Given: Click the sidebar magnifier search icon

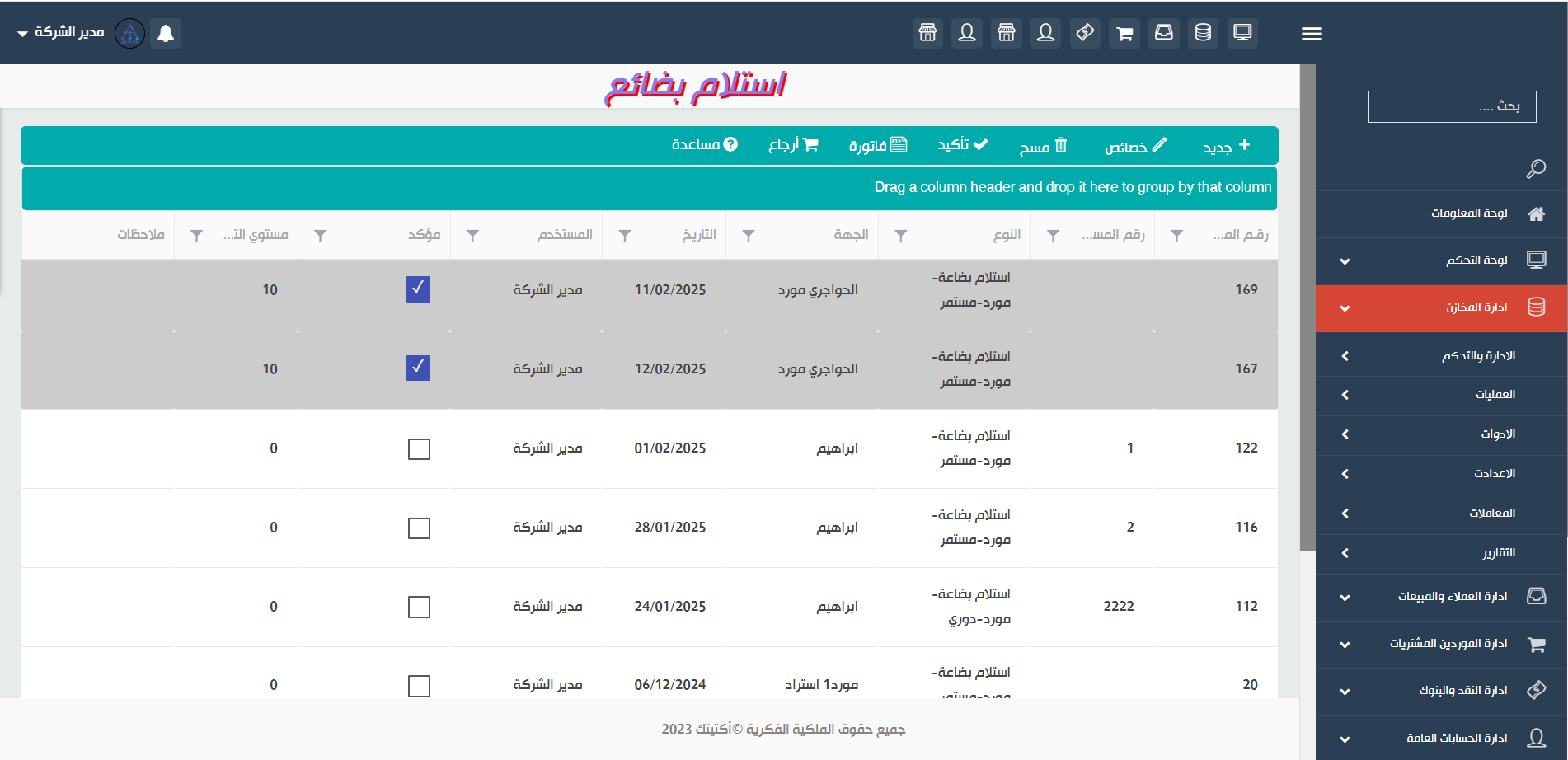Looking at the screenshot, I should 1536,169.
